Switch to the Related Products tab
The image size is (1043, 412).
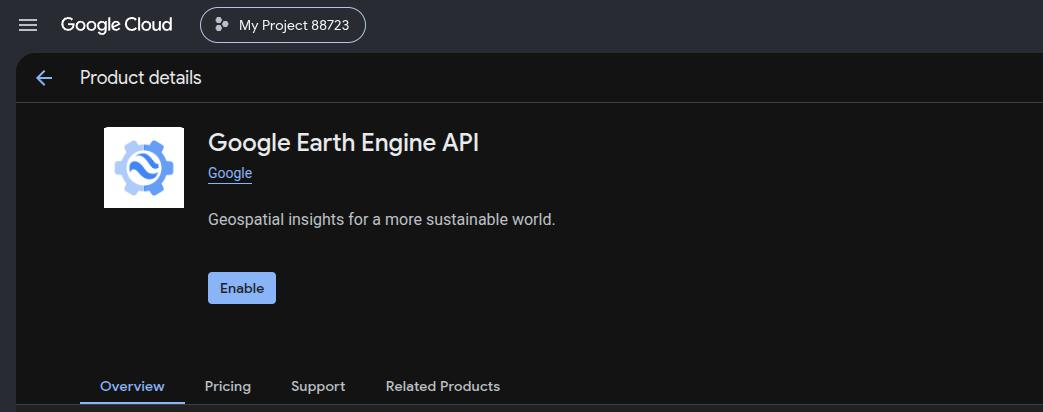443,387
